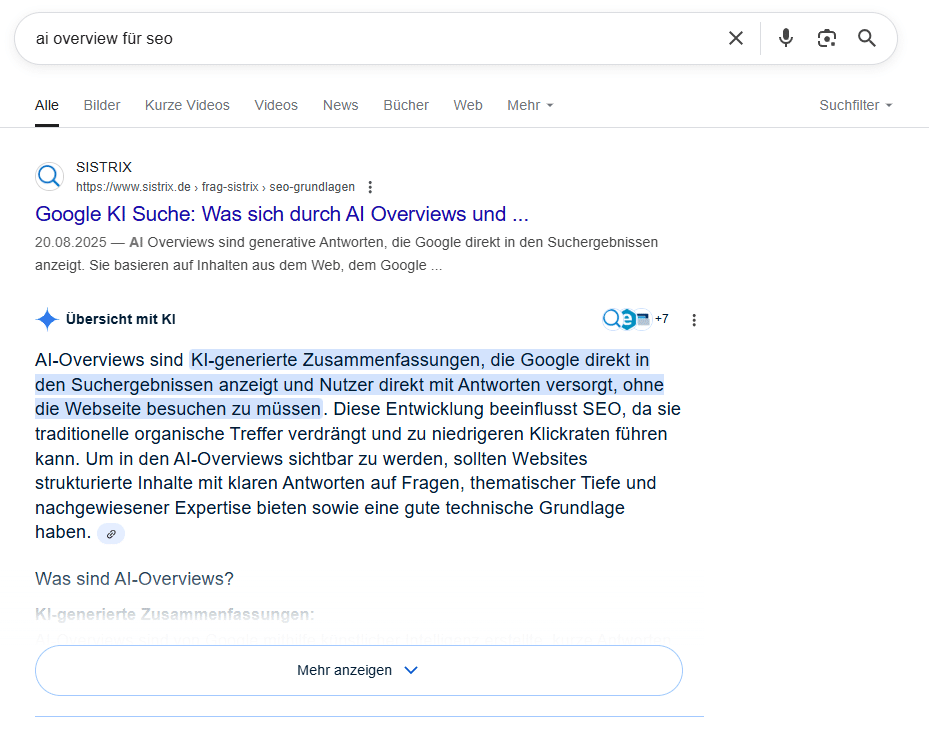Start voice search with microphone icon
929x740 pixels.
(x=786, y=38)
